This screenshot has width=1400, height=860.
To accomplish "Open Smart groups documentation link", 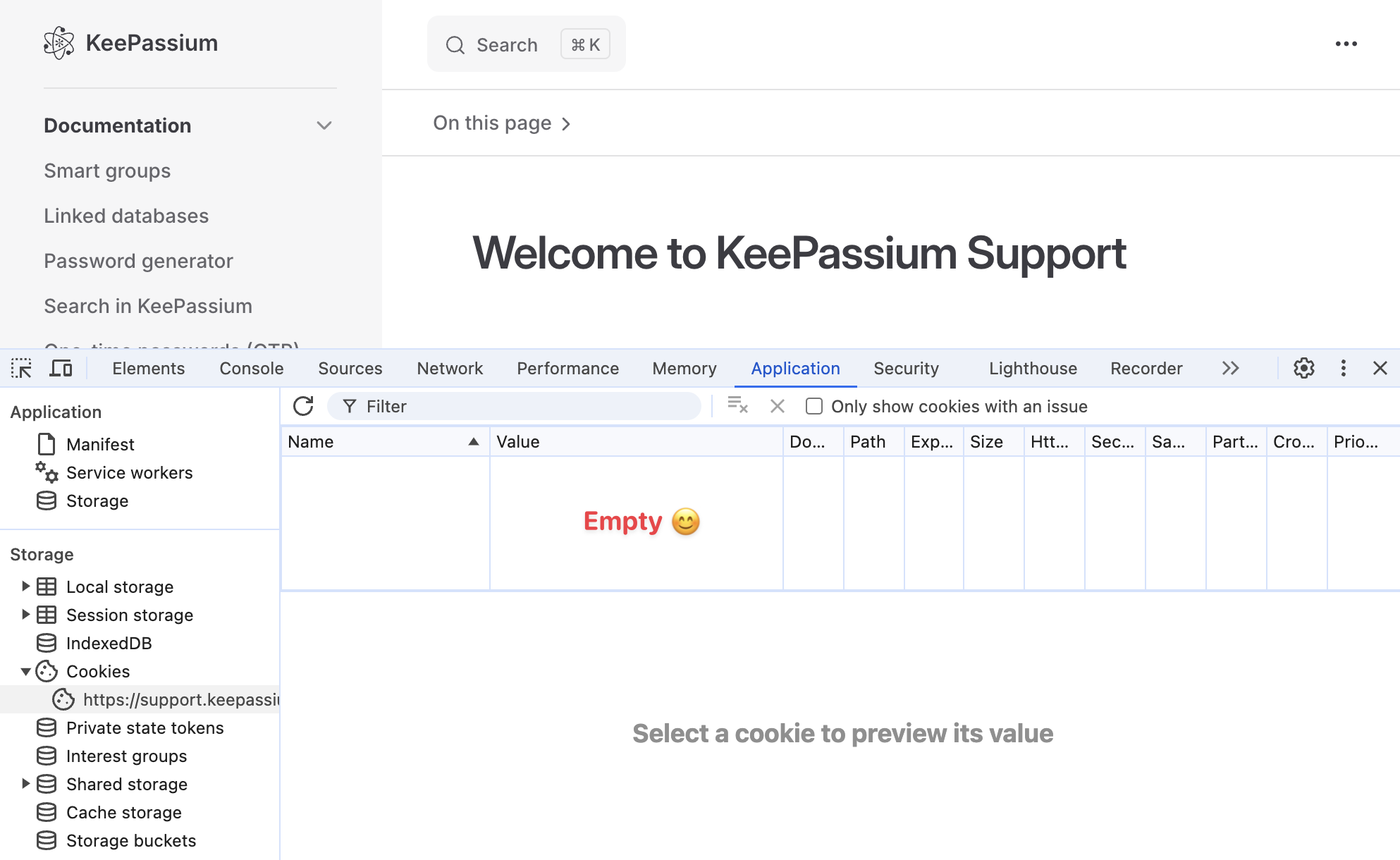I will [107, 171].
